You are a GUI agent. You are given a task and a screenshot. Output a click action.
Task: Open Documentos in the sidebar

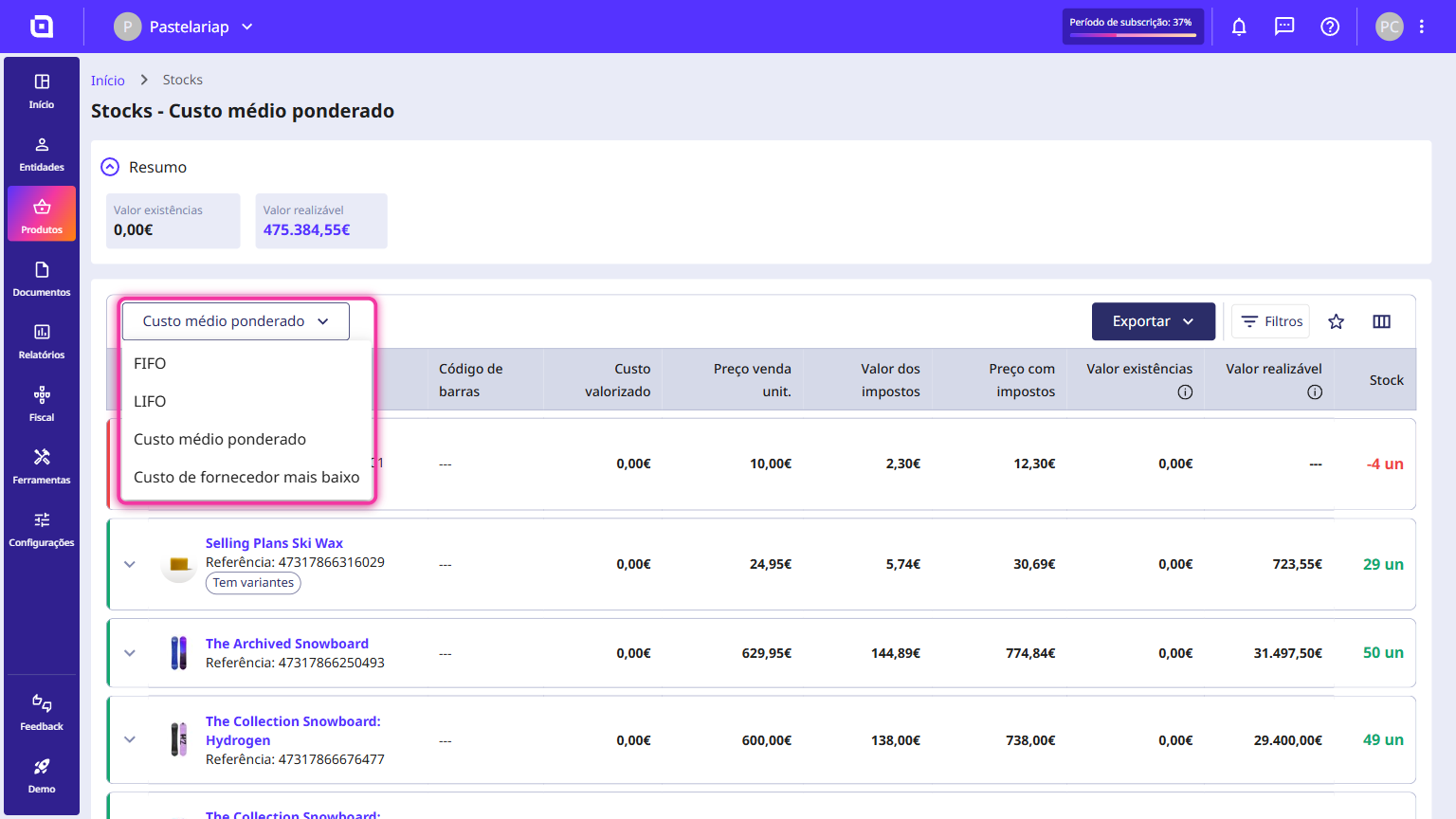click(42, 280)
